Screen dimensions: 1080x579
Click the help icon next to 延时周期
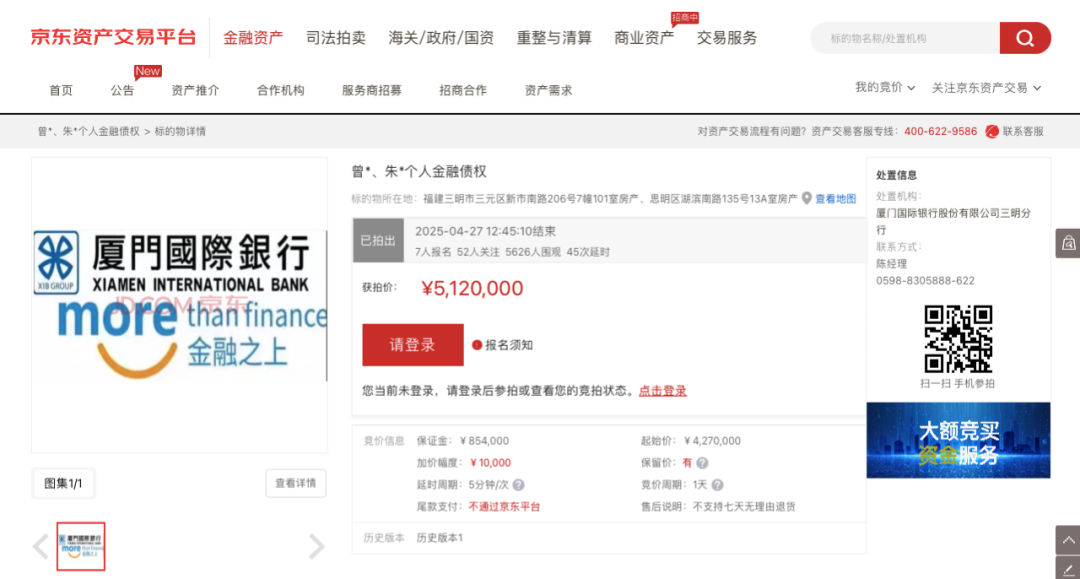pos(519,485)
